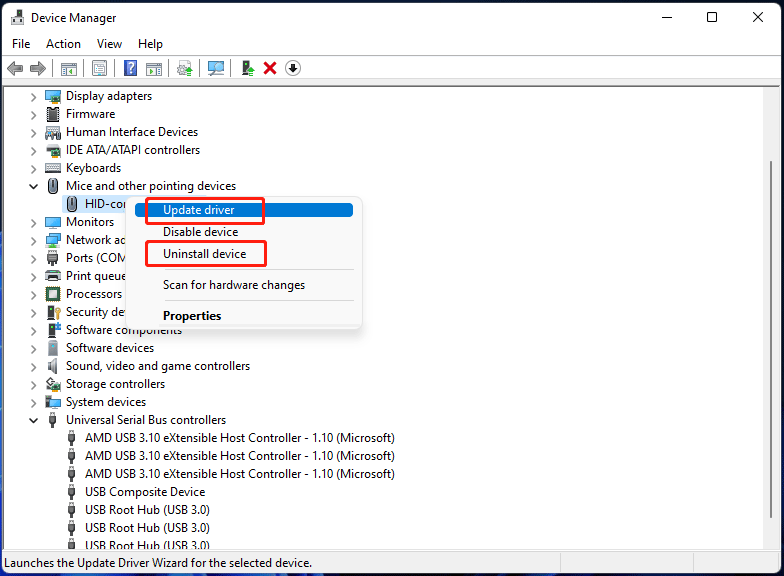Open the Properties toolbar icon

(100, 68)
